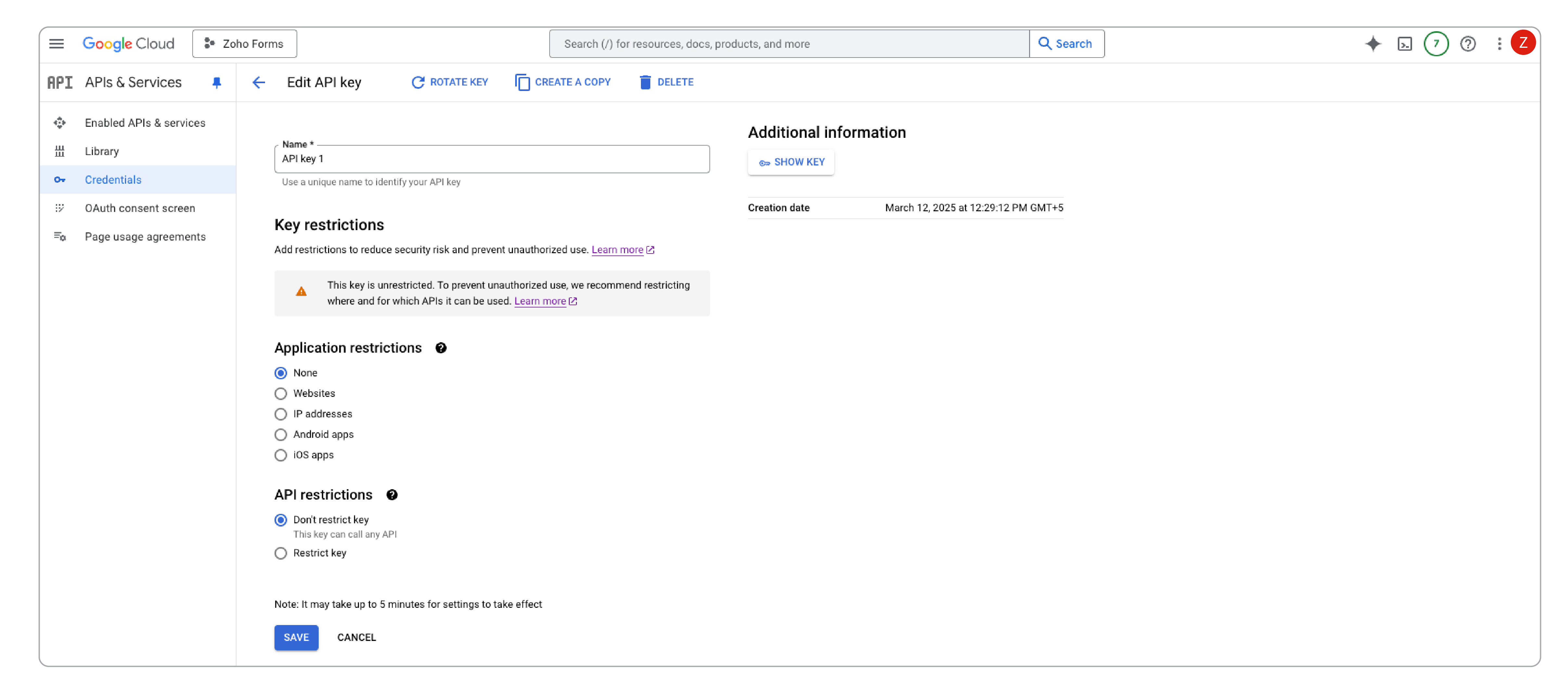Click SHOW KEY button
This screenshot has width=1568, height=691.
(x=791, y=162)
